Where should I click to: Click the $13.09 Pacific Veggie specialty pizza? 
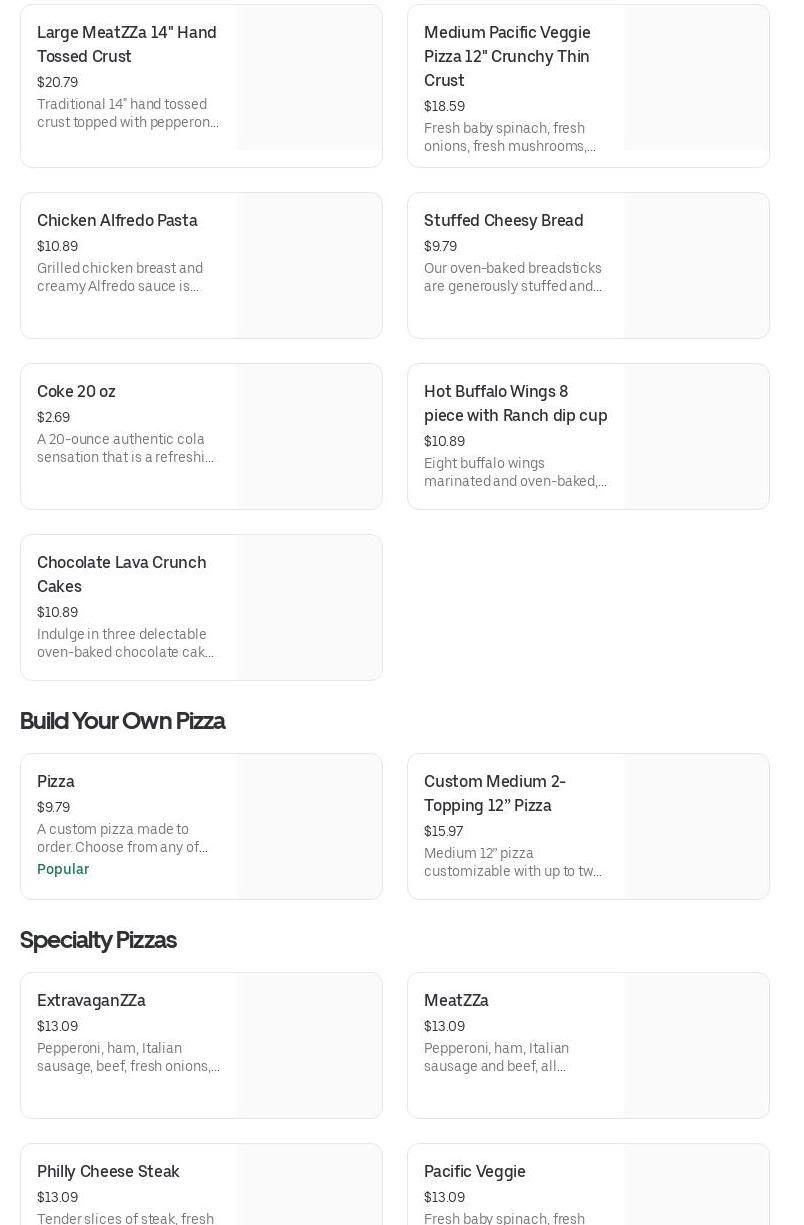474,1171
